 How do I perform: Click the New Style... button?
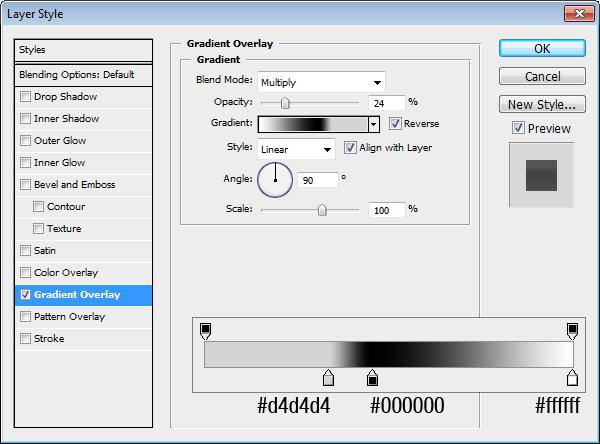[542, 104]
